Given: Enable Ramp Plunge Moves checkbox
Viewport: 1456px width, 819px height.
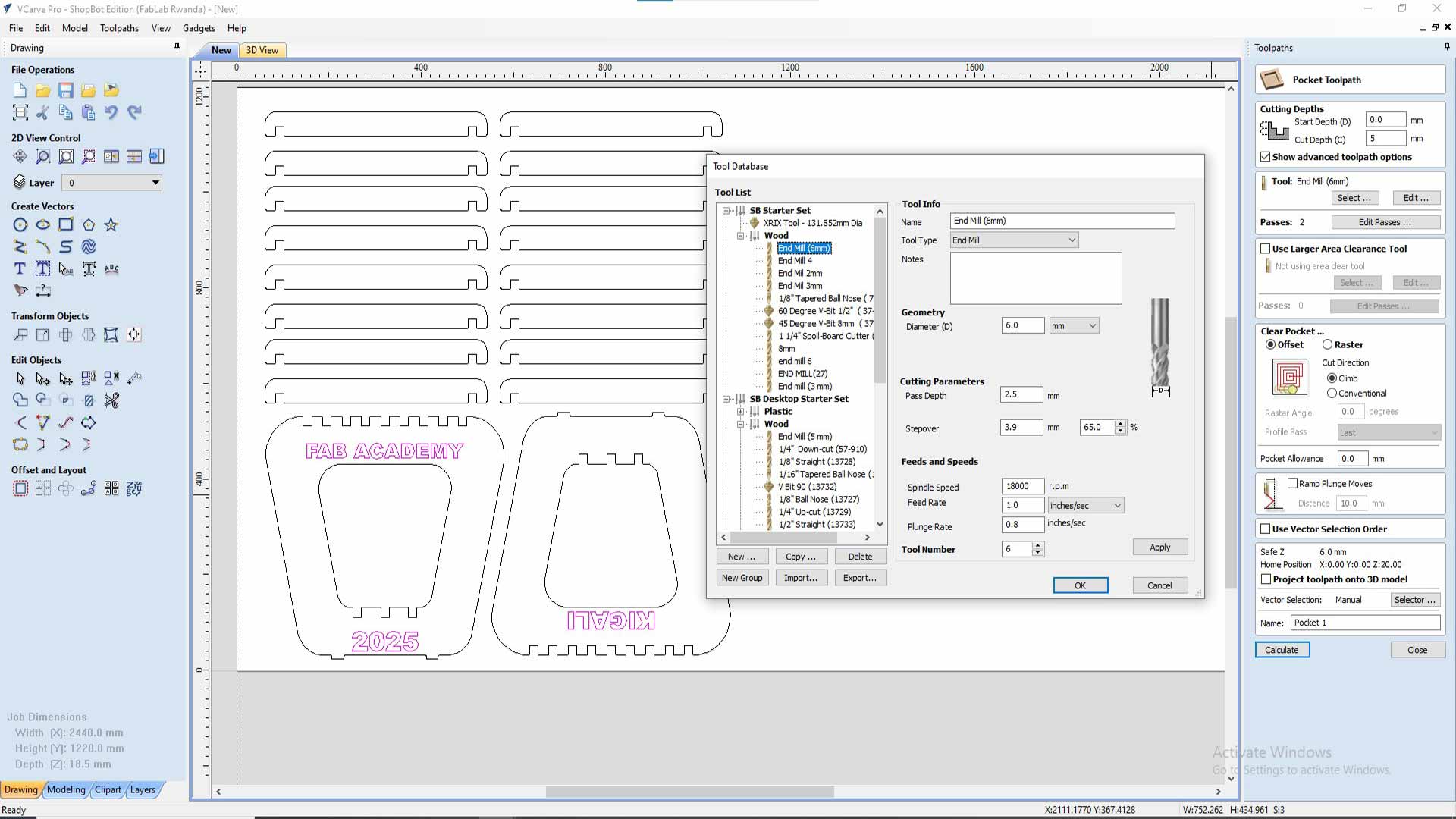Looking at the screenshot, I should (1293, 484).
